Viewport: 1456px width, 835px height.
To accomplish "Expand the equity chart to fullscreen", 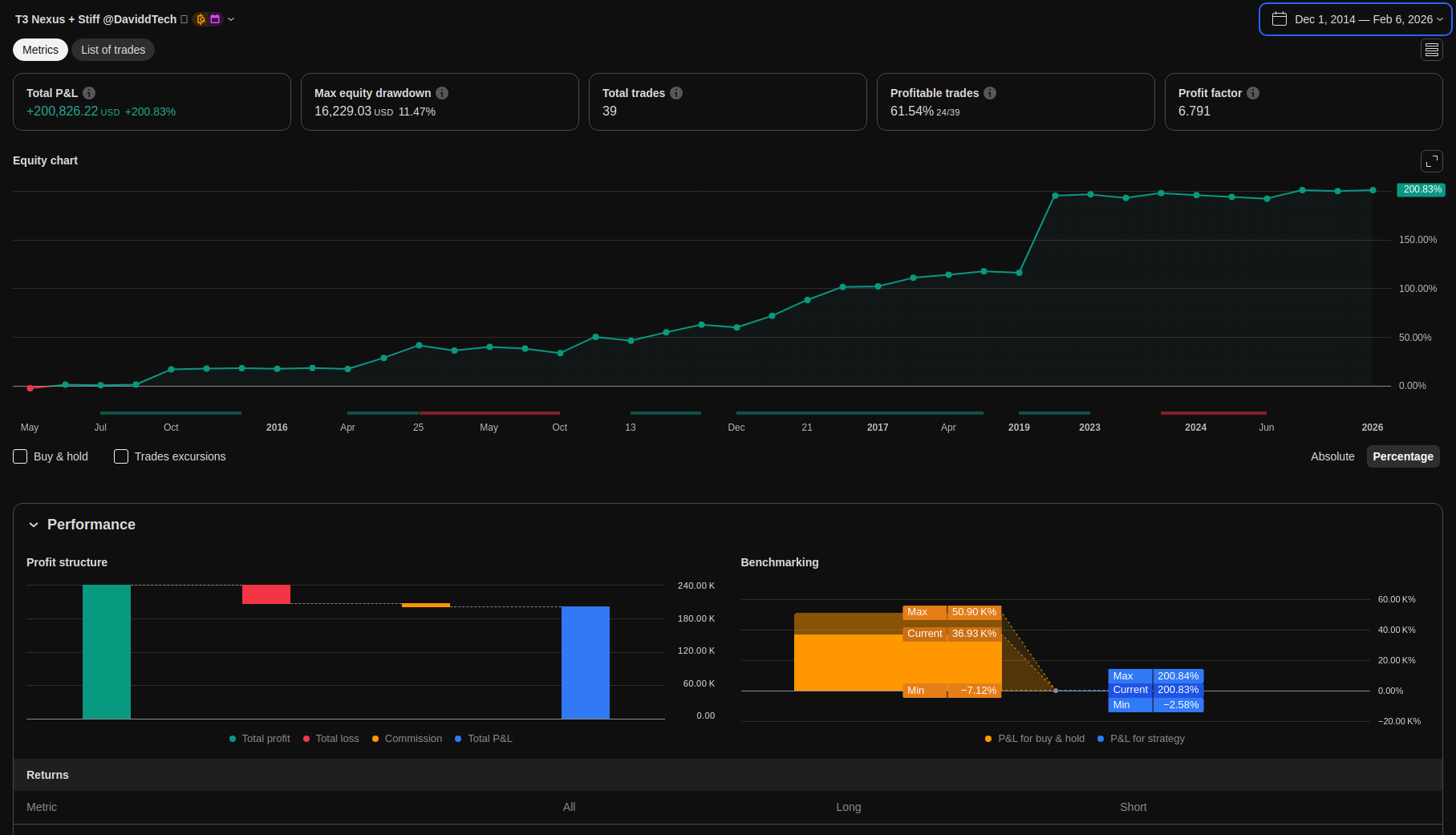I will (x=1431, y=161).
